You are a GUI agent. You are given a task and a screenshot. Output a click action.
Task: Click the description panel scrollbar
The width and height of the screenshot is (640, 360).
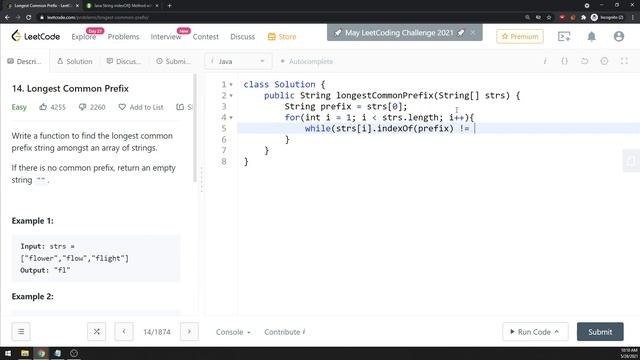coord(195,128)
